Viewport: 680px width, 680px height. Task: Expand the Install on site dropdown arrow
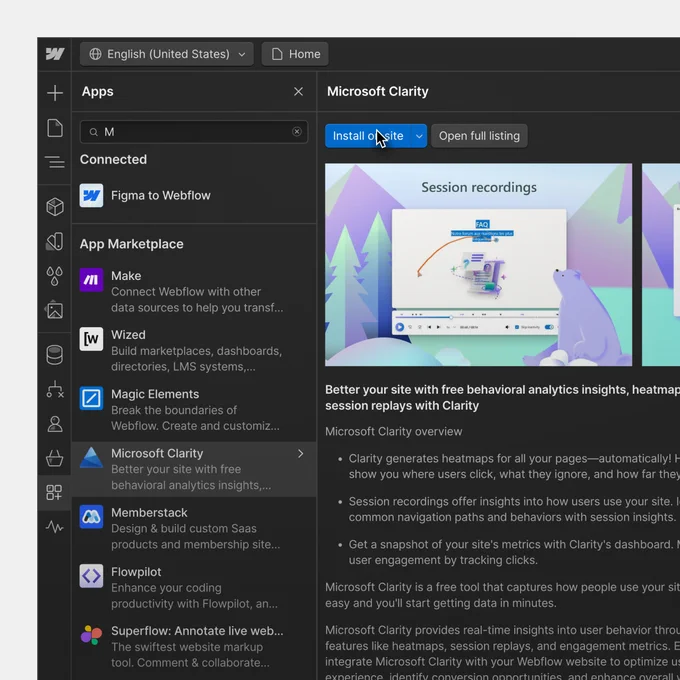pyautogui.click(x=419, y=136)
